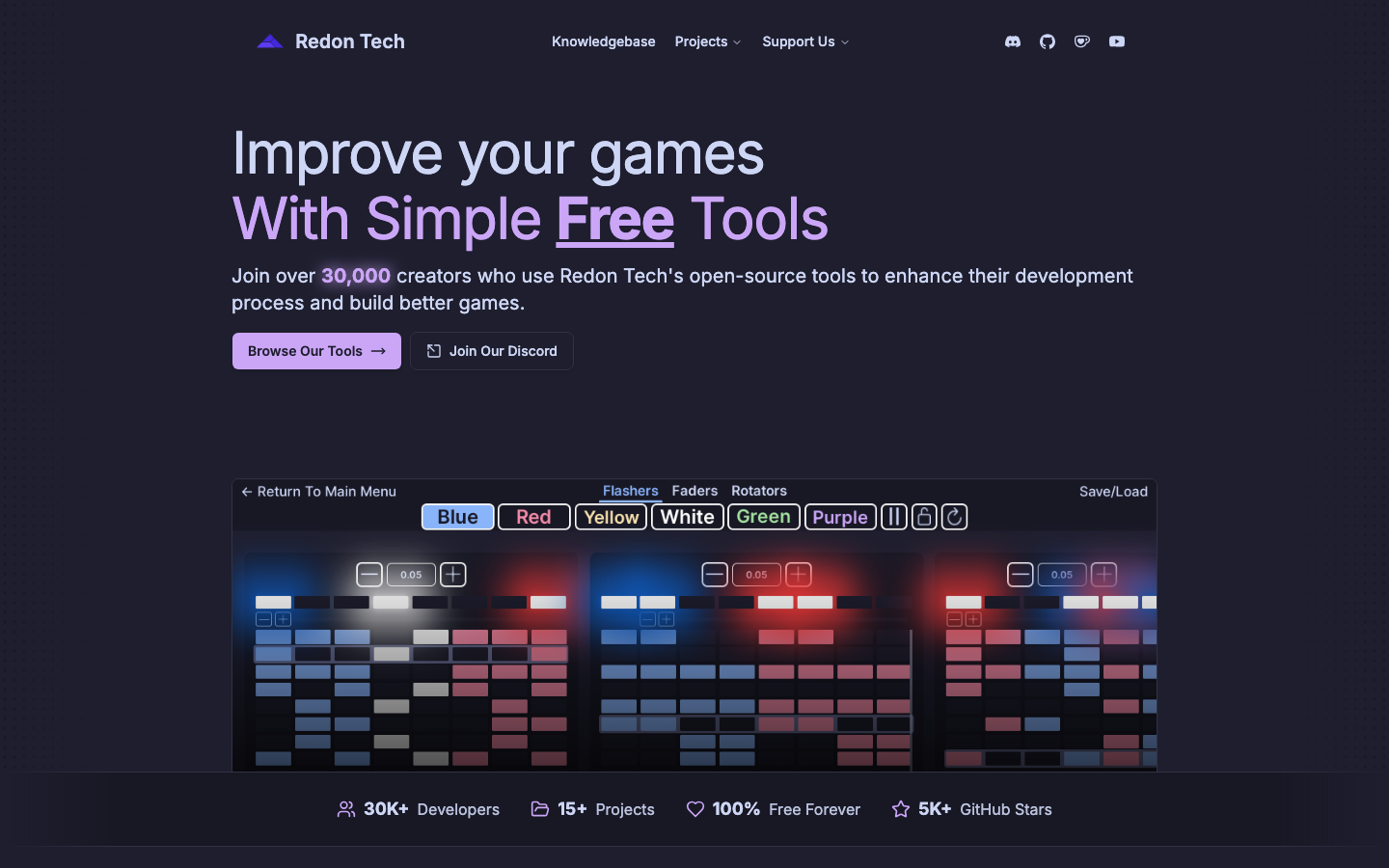Toggle the padlock icon in preview toolbar
Viewport: 1389px width, 868px height.
(x=924, y=517)
